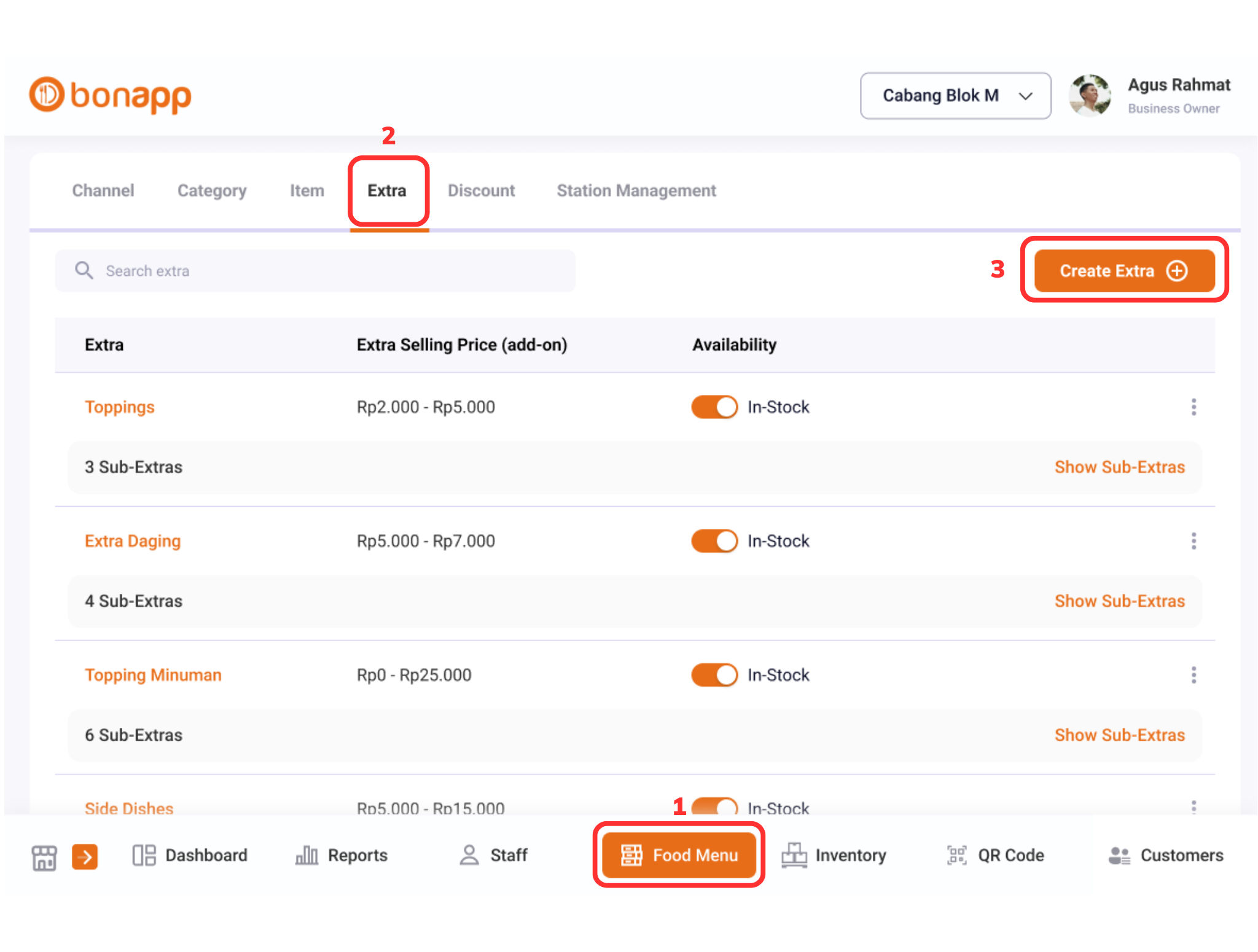Screen dimensions: 1258x952
Task: Open the Station Management tab
Action: 636,190
